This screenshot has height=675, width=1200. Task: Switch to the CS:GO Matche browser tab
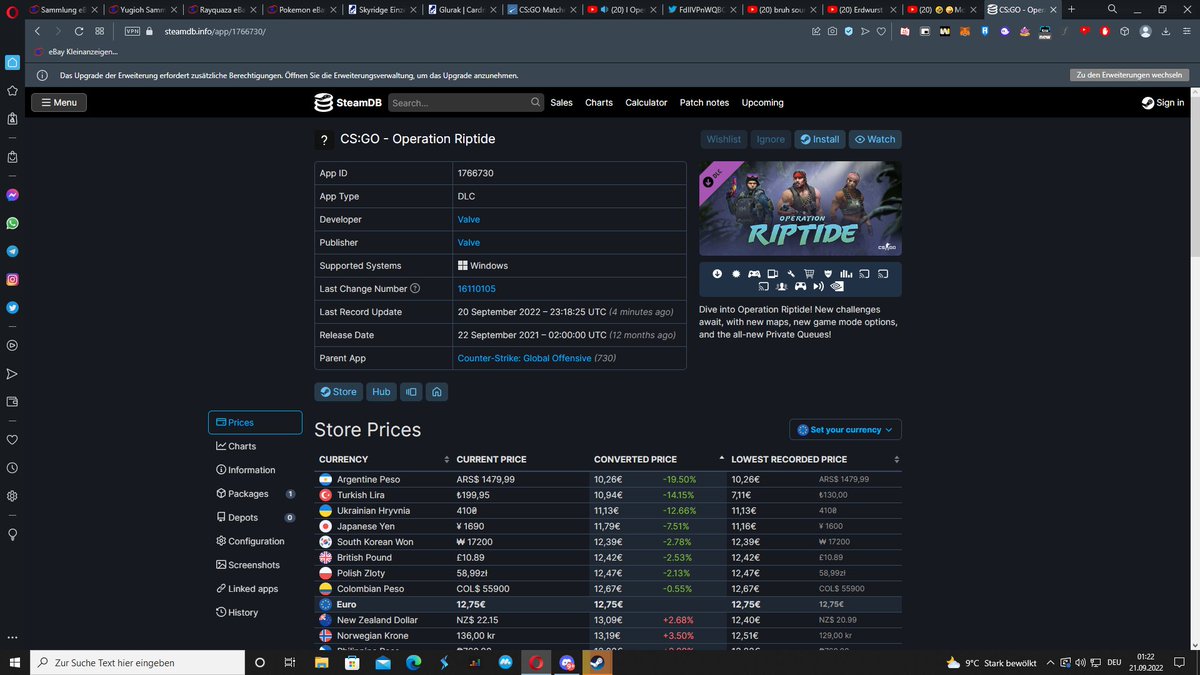point(542,9)
